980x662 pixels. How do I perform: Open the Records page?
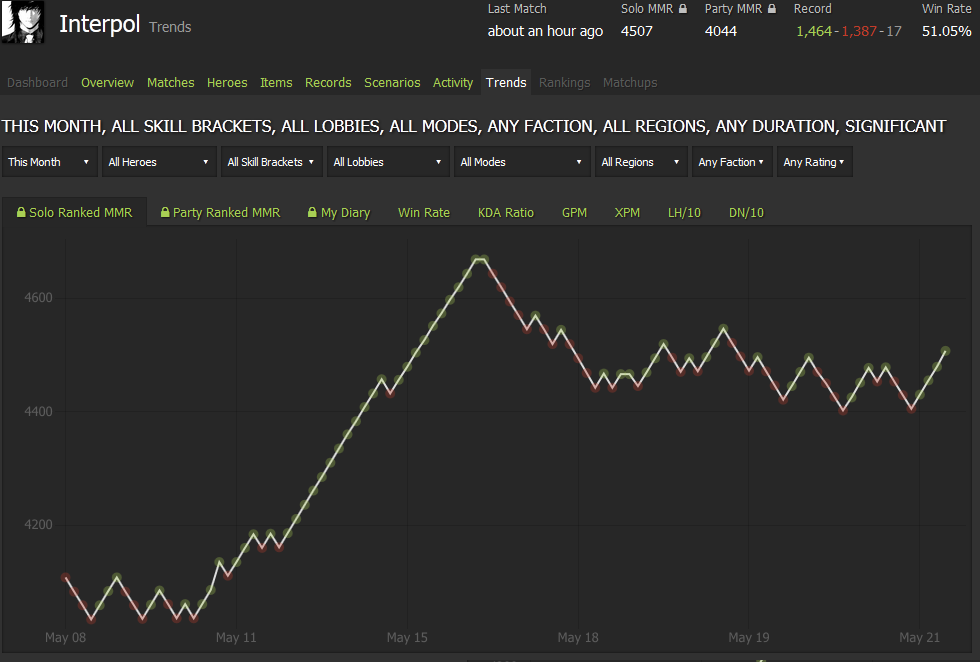pyautogui.click(x=328, y=83)
